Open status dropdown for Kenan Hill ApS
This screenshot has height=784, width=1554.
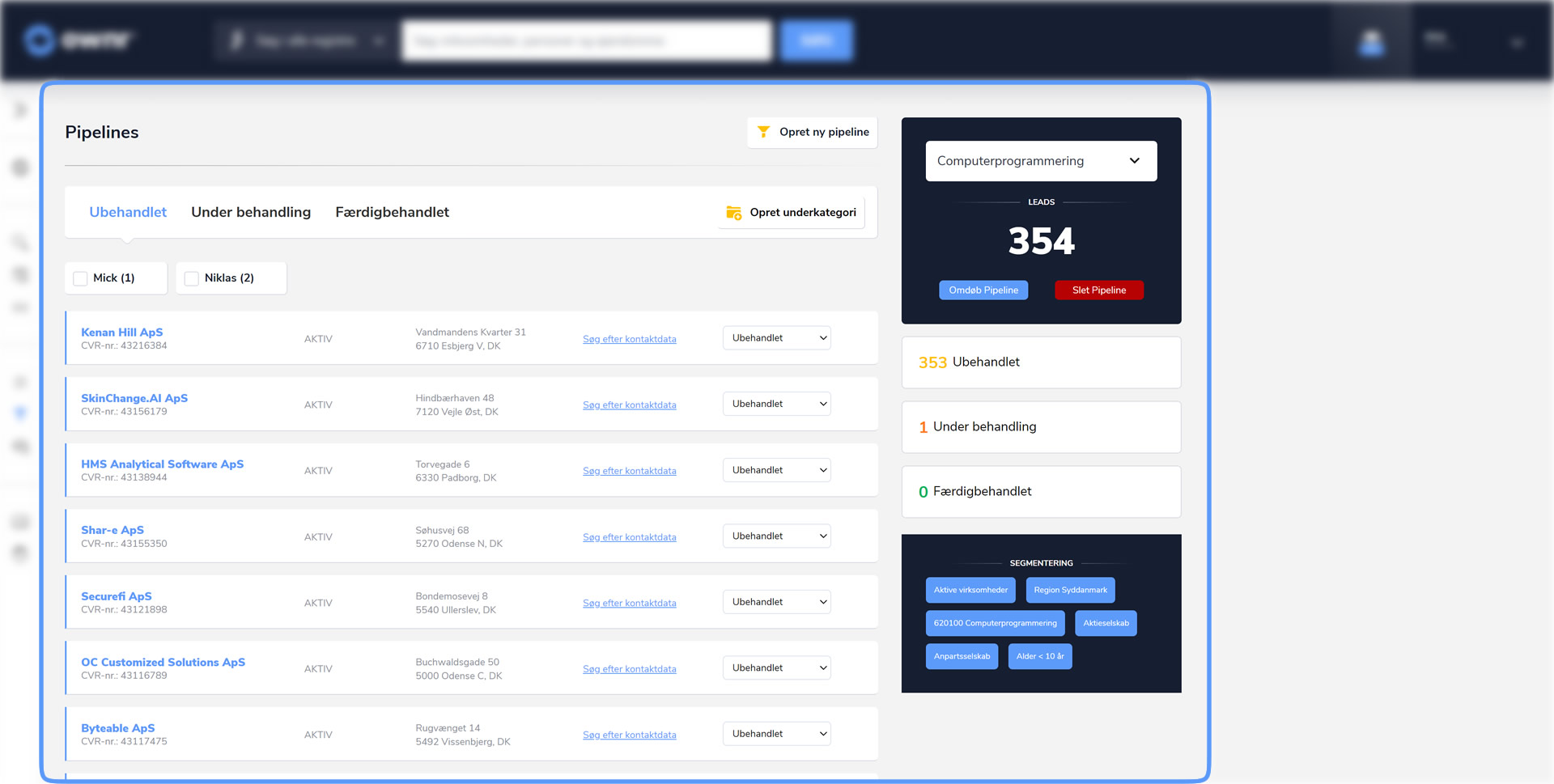tap(777, 338)
